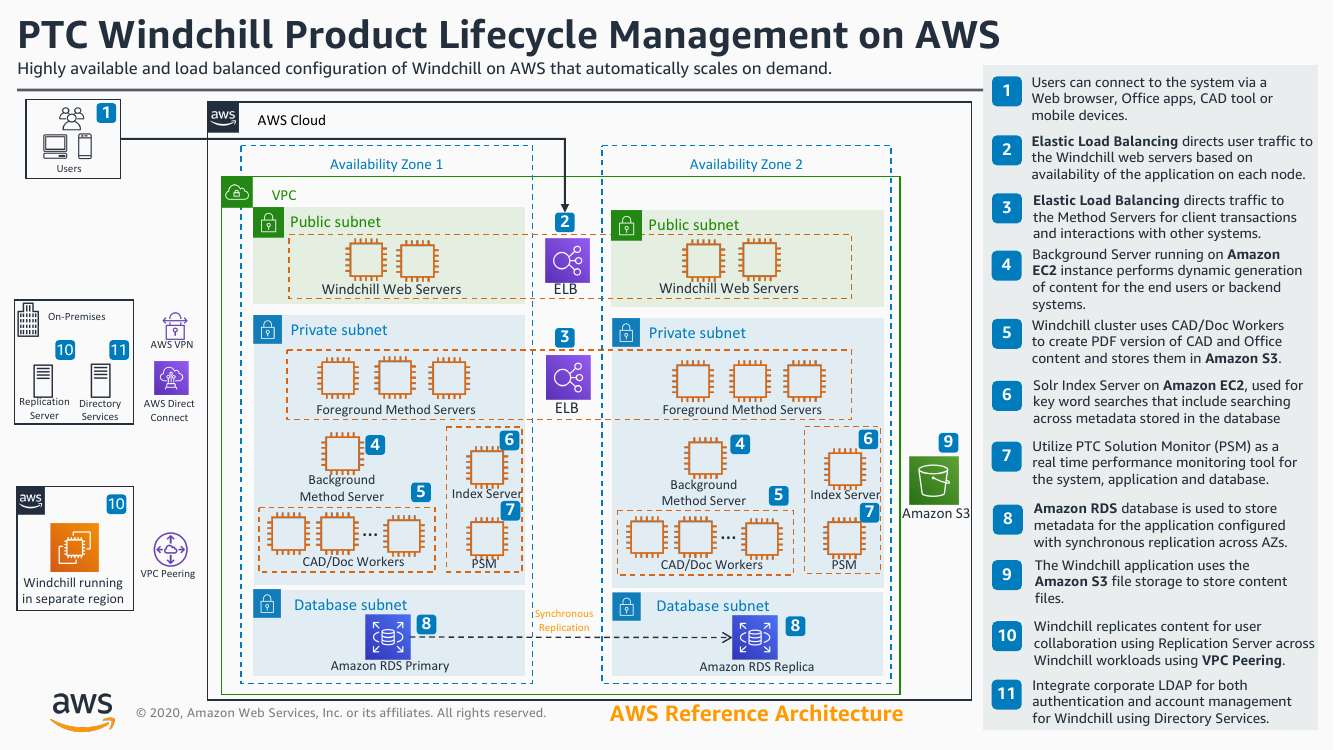Click 'Windchill Web Servers' label in Zone 2

tap(729, 288)
